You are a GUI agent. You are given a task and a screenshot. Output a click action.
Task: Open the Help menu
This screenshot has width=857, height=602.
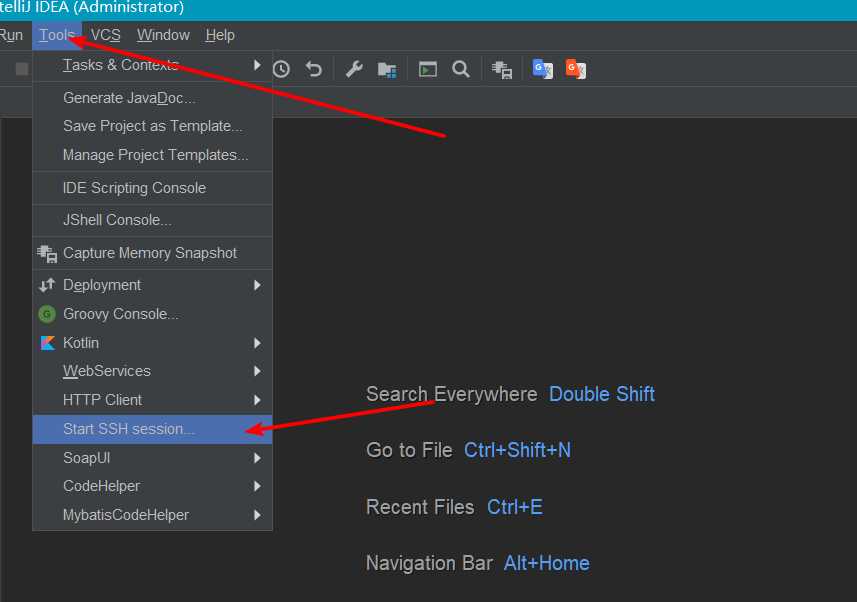220,36
